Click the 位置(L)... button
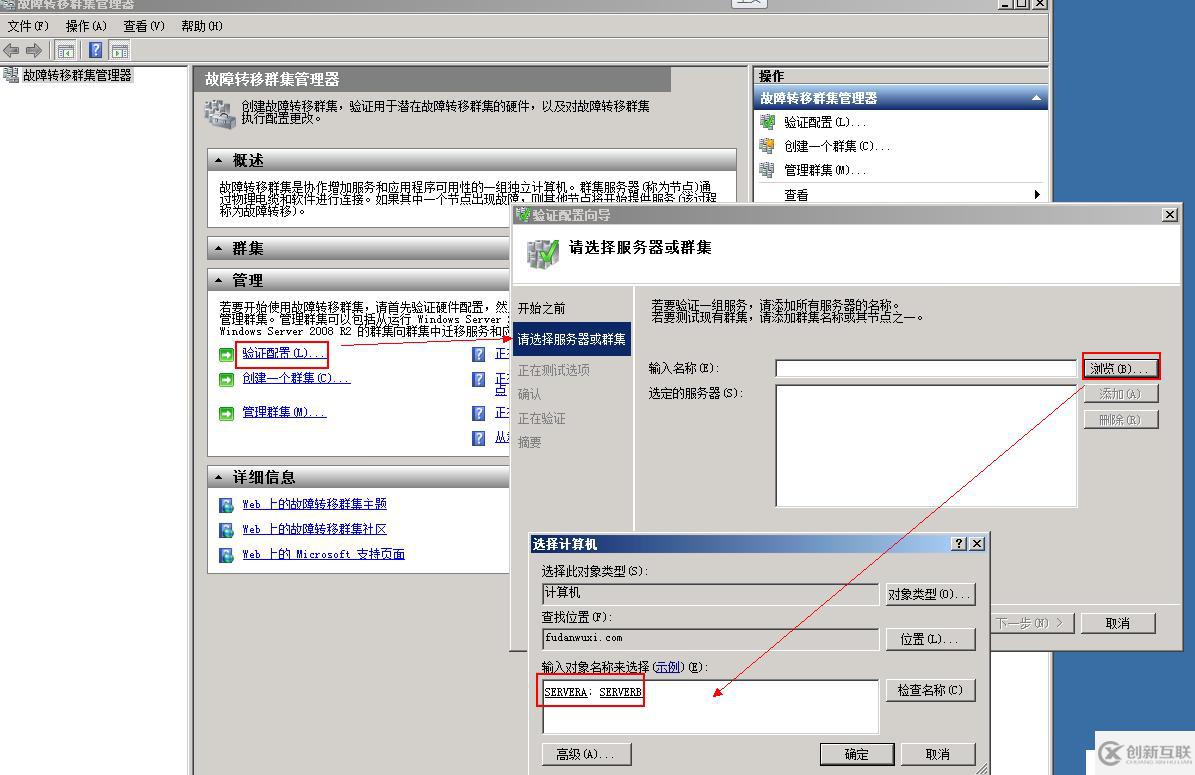Screen dimensions: 1195x775 click(930, 639)
